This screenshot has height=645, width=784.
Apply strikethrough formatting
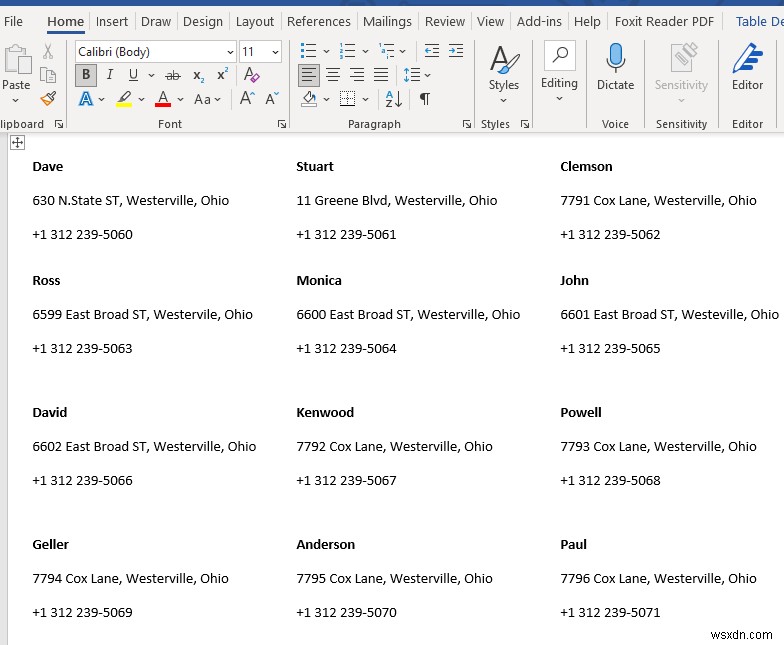[173, 76]
